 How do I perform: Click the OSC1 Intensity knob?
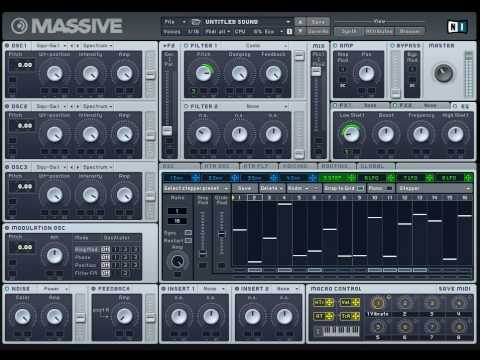pos(90,73)
